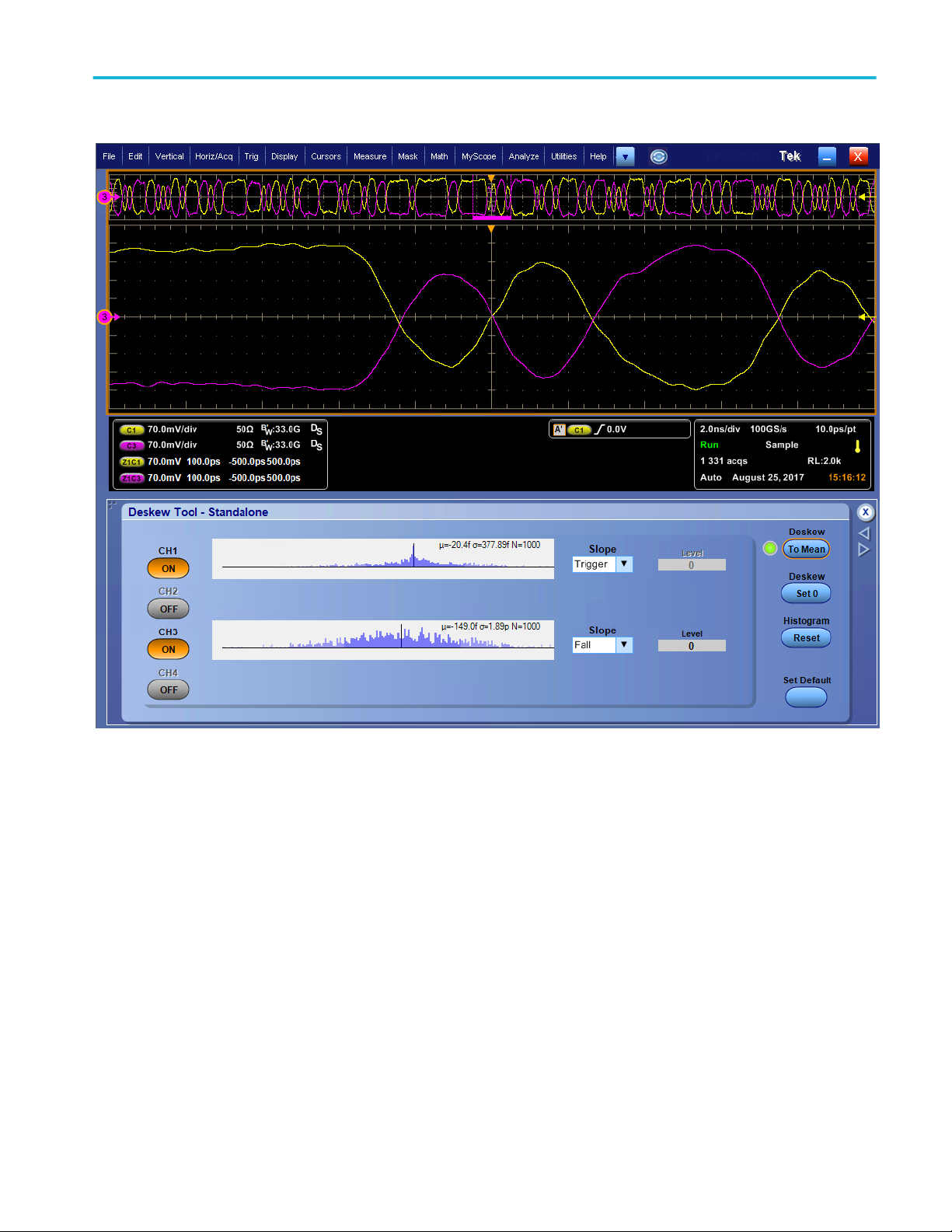This screenshot has width=952, height=1232.
Task: Open the Display menu
Action: [x=284, y=156]
